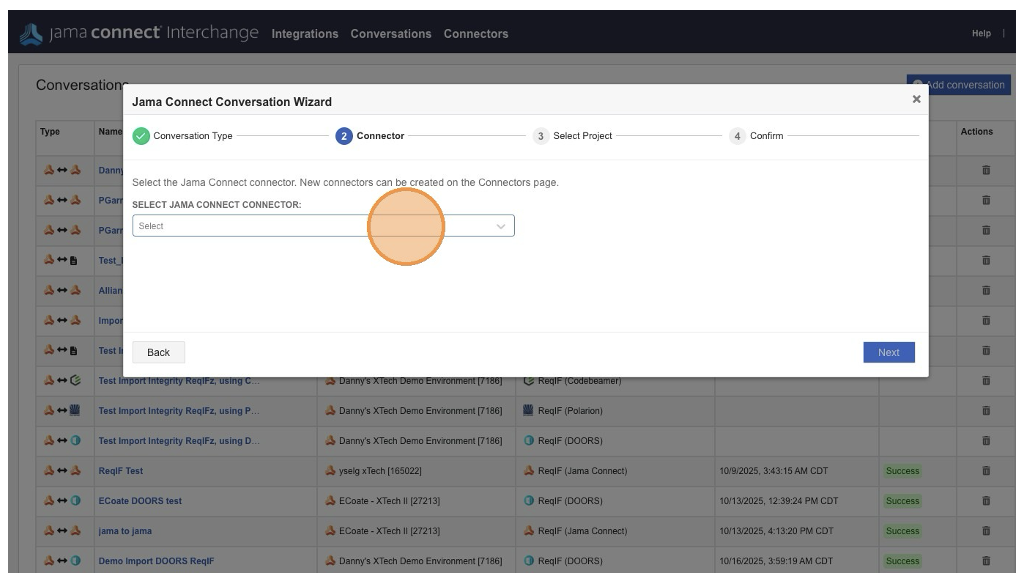Open the Select Jama Connect Connector dropdown

tap(323, 226)
